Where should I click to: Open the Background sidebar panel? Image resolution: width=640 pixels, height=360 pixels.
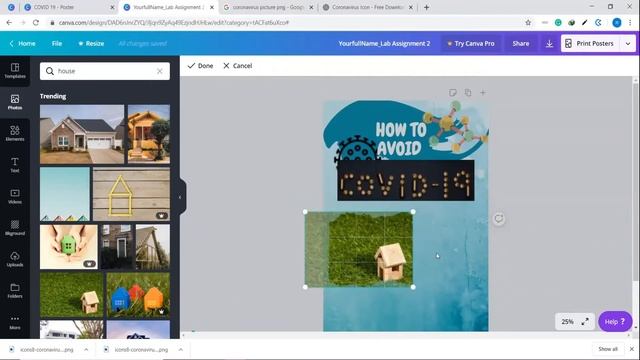(15, 228)
